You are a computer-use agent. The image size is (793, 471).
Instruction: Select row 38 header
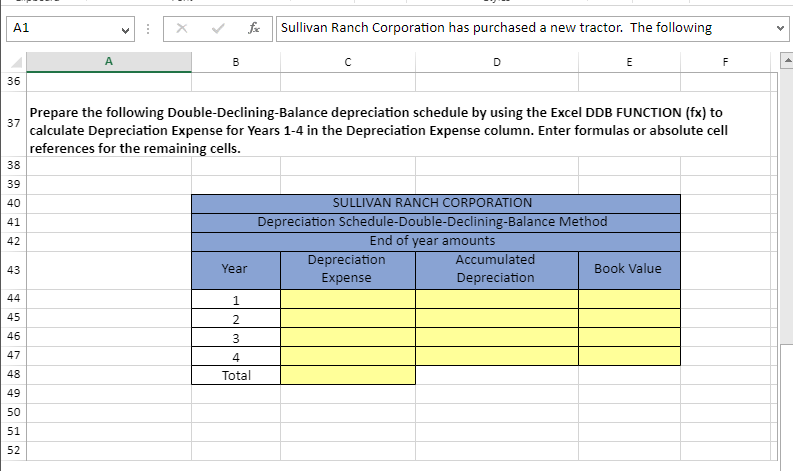[x=14, y=165]
